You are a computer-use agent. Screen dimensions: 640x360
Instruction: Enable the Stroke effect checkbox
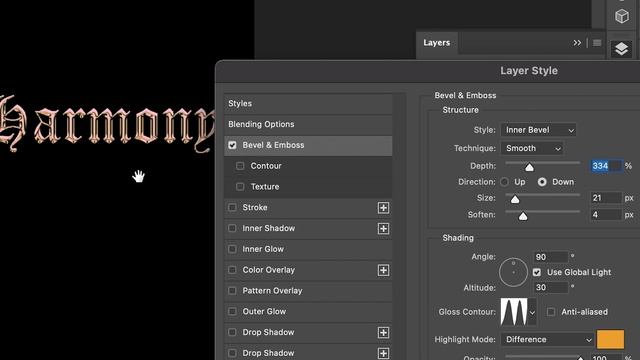[x=232, y=207]
